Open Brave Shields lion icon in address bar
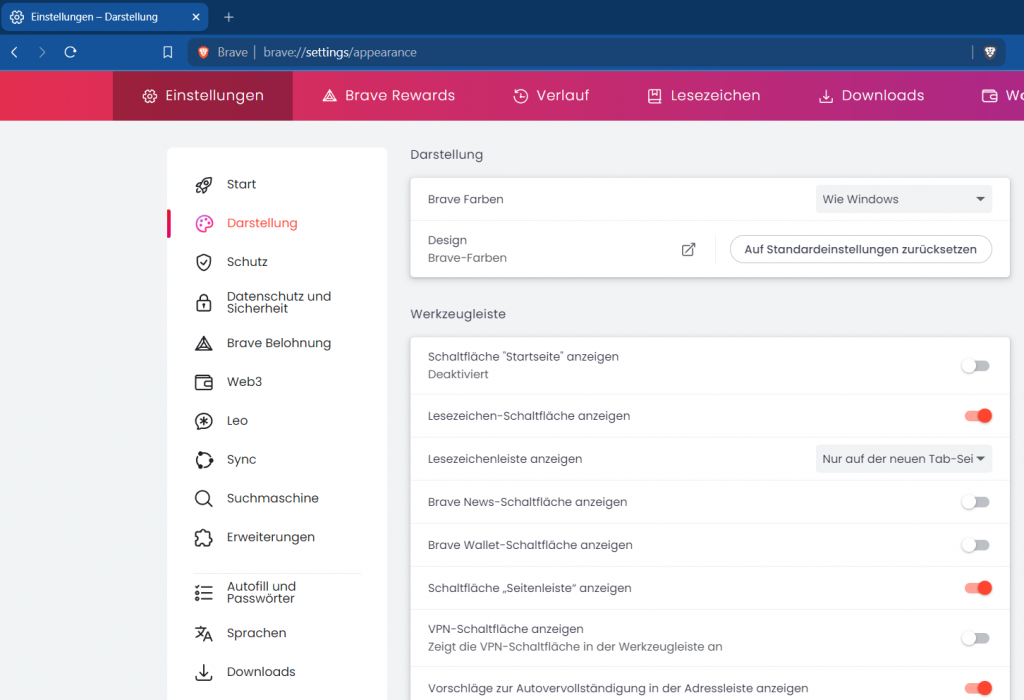 (990, 52)
